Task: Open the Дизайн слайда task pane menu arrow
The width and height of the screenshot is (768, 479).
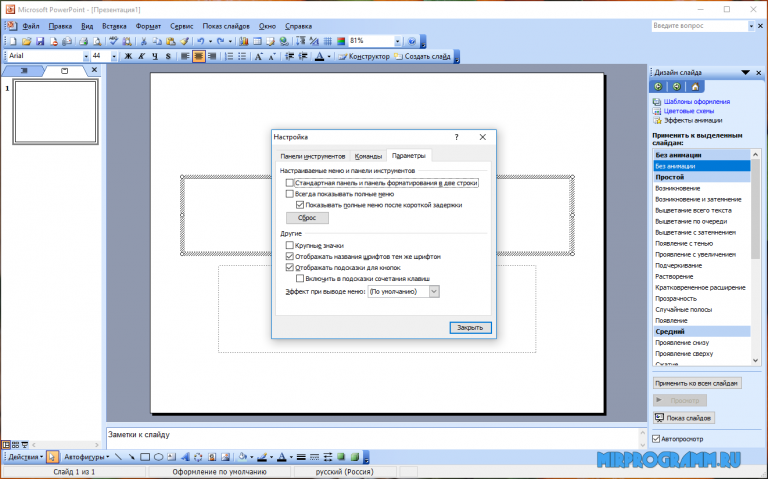Action: coord(745,72)
